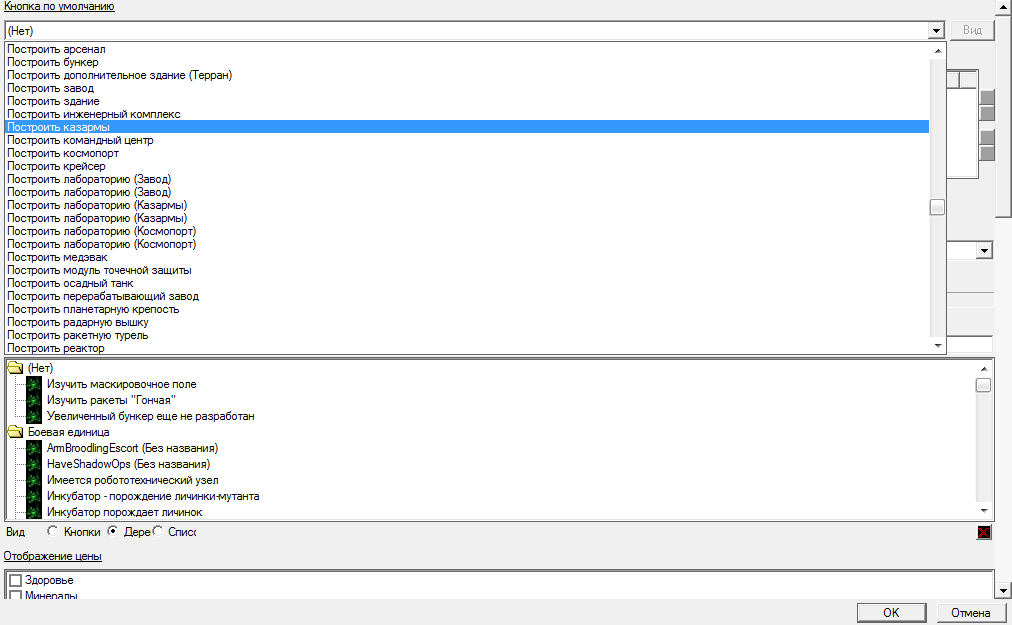Click the icon next to "Изучить ракеты Гончая"
1012x625 pixels.
34,400
